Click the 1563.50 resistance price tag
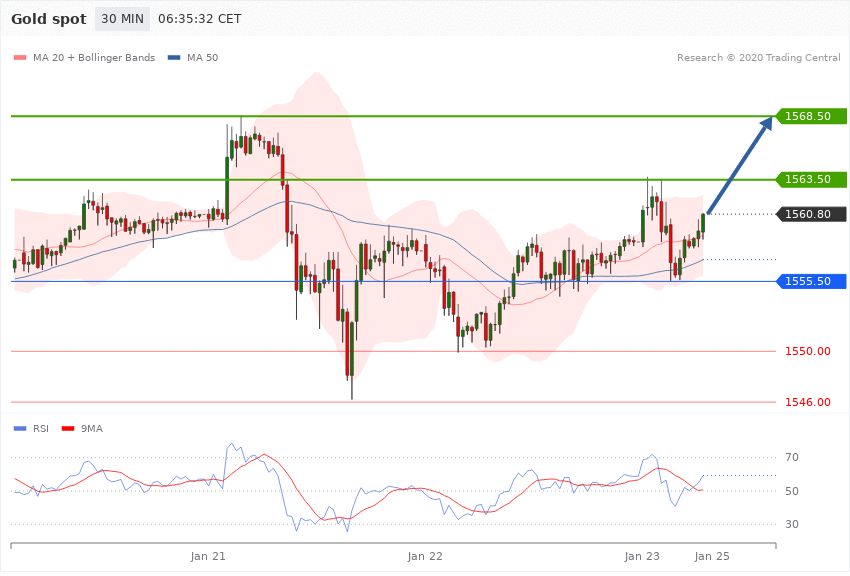 (x=812, y=179)
